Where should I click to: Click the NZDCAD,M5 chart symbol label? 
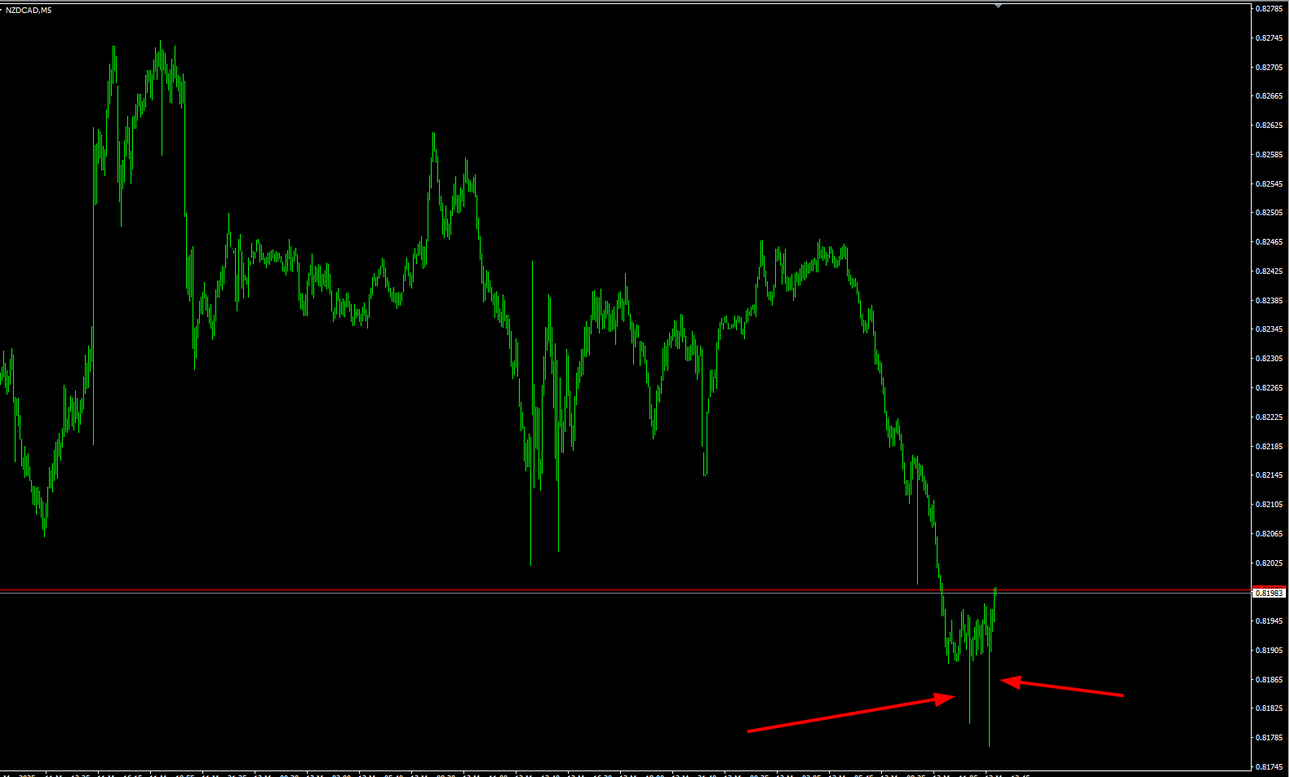point(31,9)
